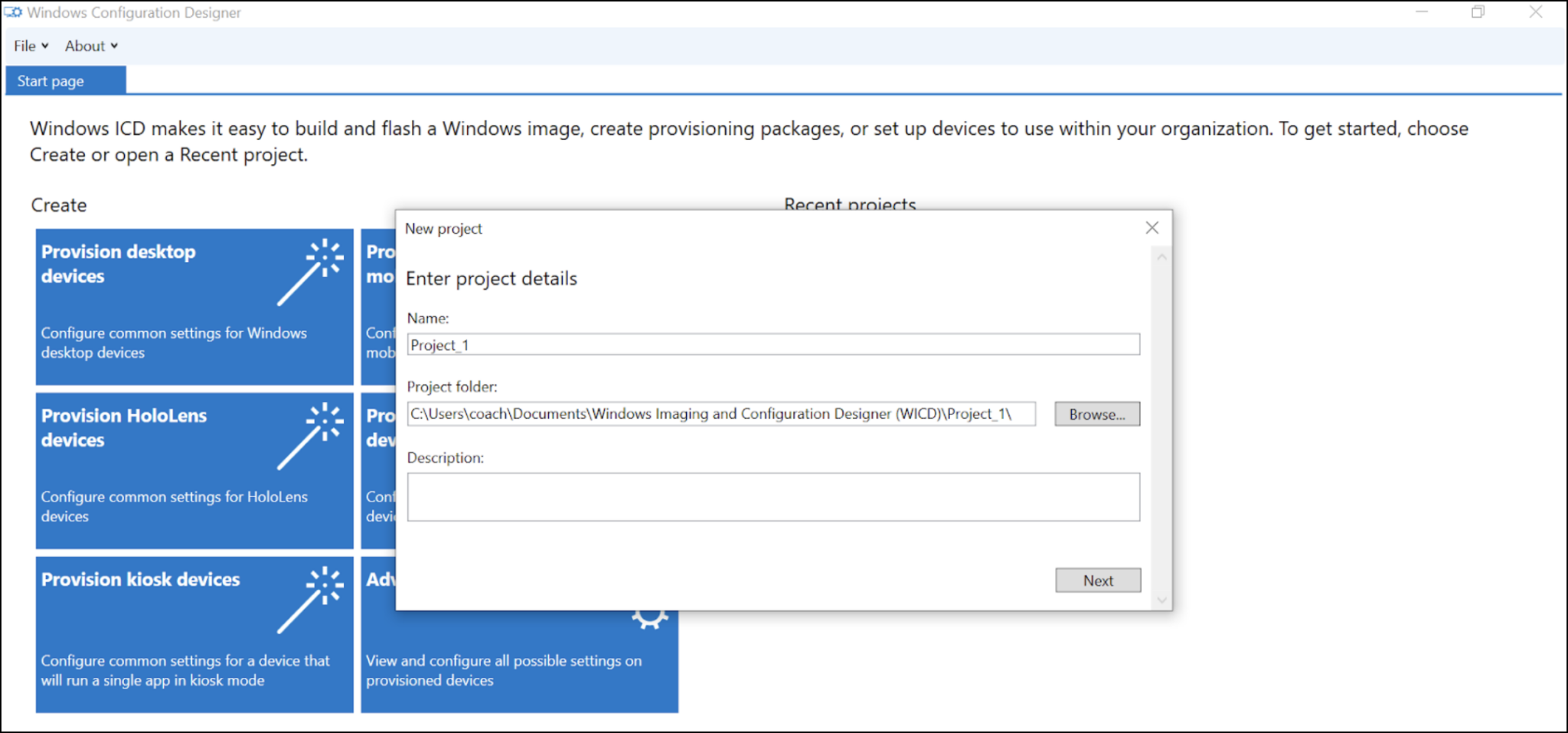Open the About menu
This screenshot has width=1568, height=733.
pyautogui.click(x=91, y=46)
